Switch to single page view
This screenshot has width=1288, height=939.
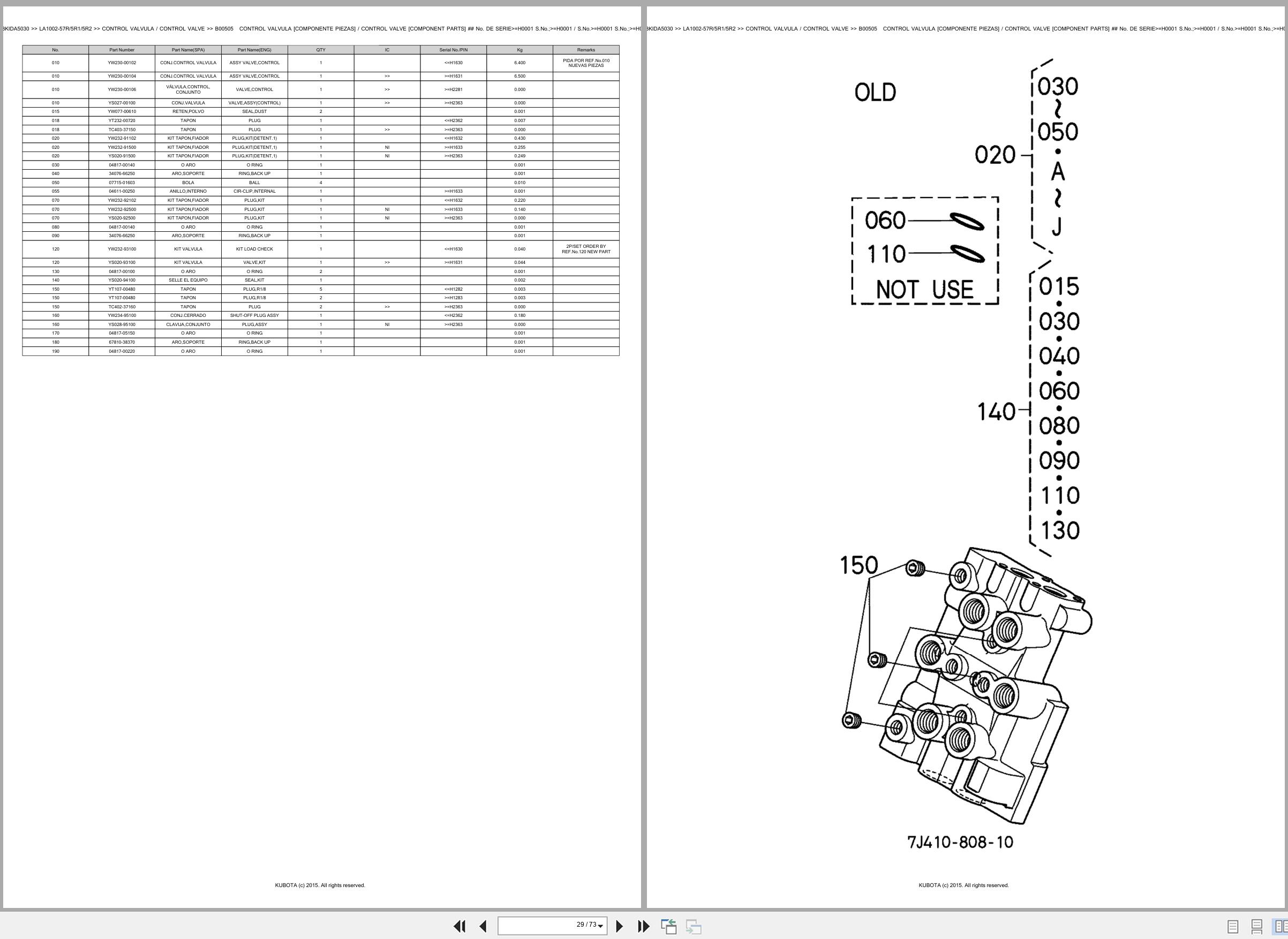[x=1233, y=927]
